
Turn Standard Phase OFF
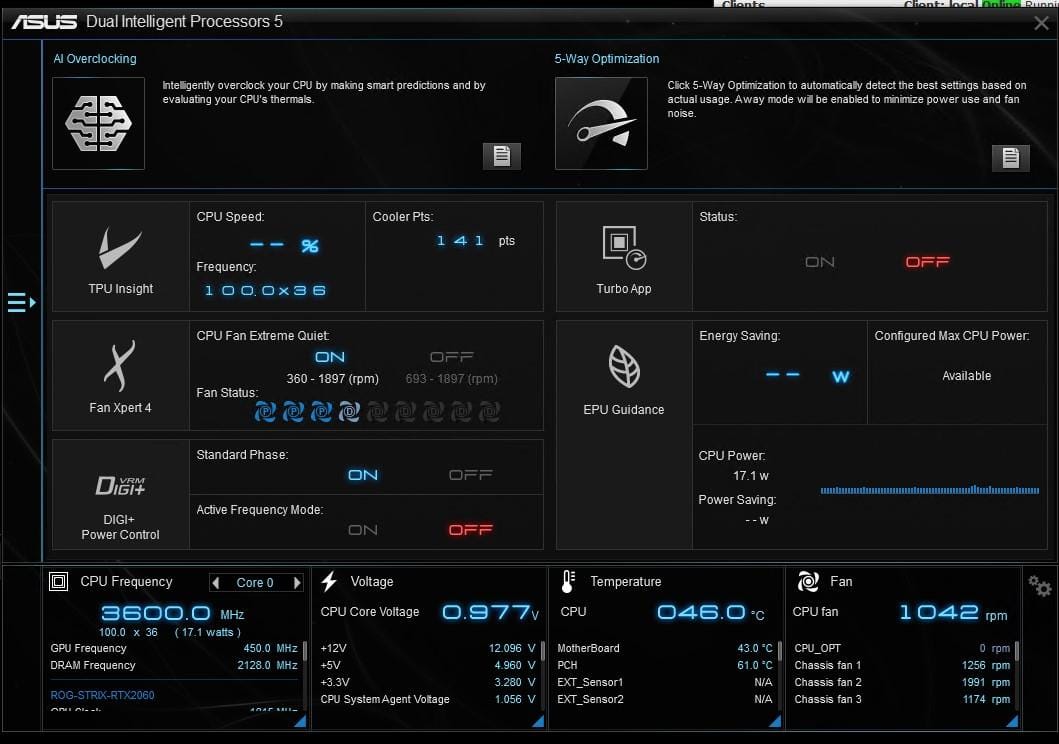471,475
